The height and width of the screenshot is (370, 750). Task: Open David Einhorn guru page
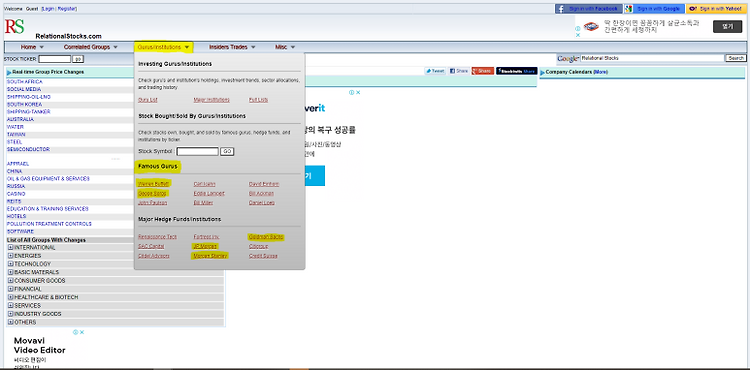(264, 184)
